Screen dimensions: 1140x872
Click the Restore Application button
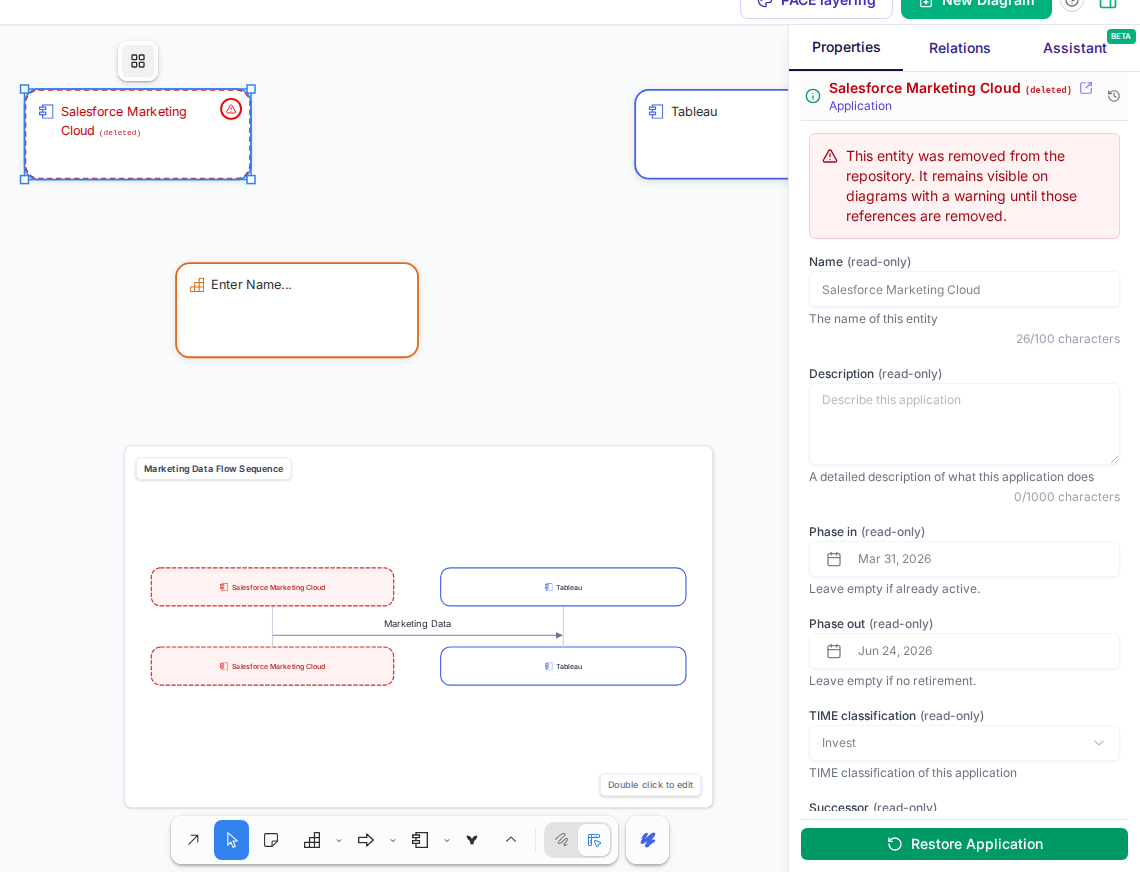(x=964, y=844)
